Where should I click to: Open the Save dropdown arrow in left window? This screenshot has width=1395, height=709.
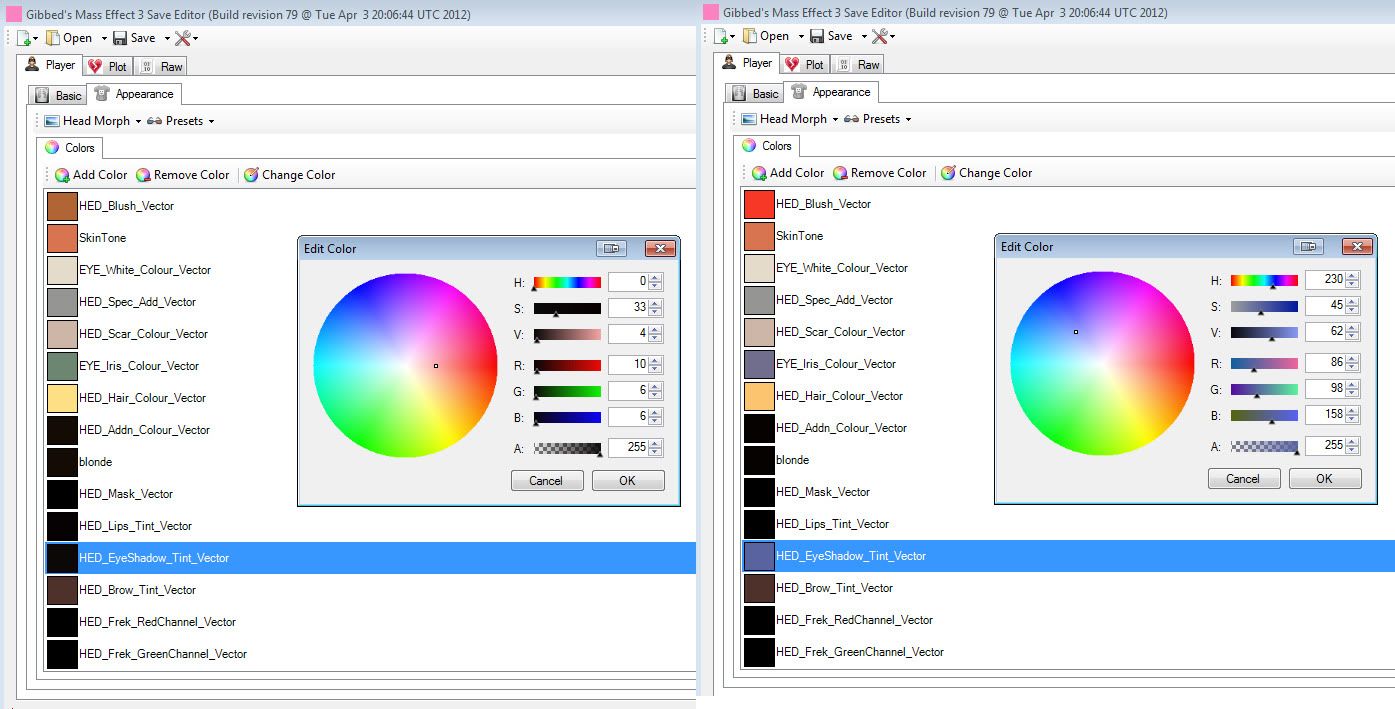(166, 39)
